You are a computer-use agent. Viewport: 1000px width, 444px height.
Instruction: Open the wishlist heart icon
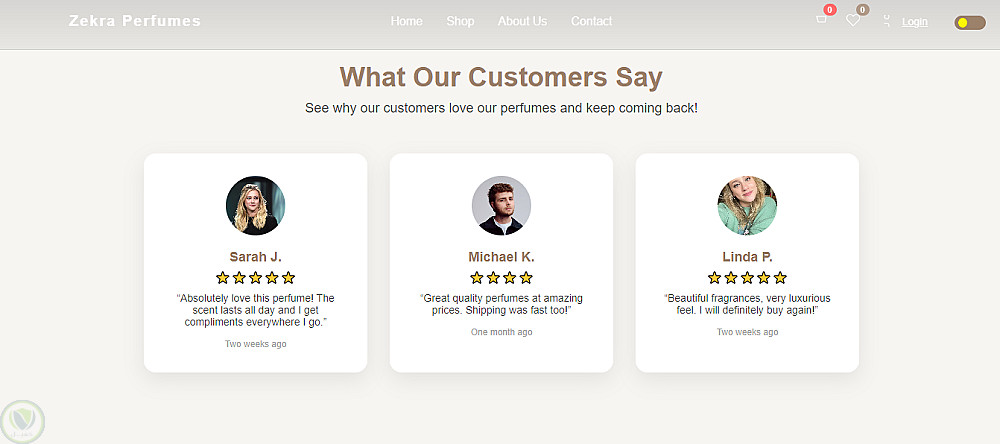tap(852, 20)
